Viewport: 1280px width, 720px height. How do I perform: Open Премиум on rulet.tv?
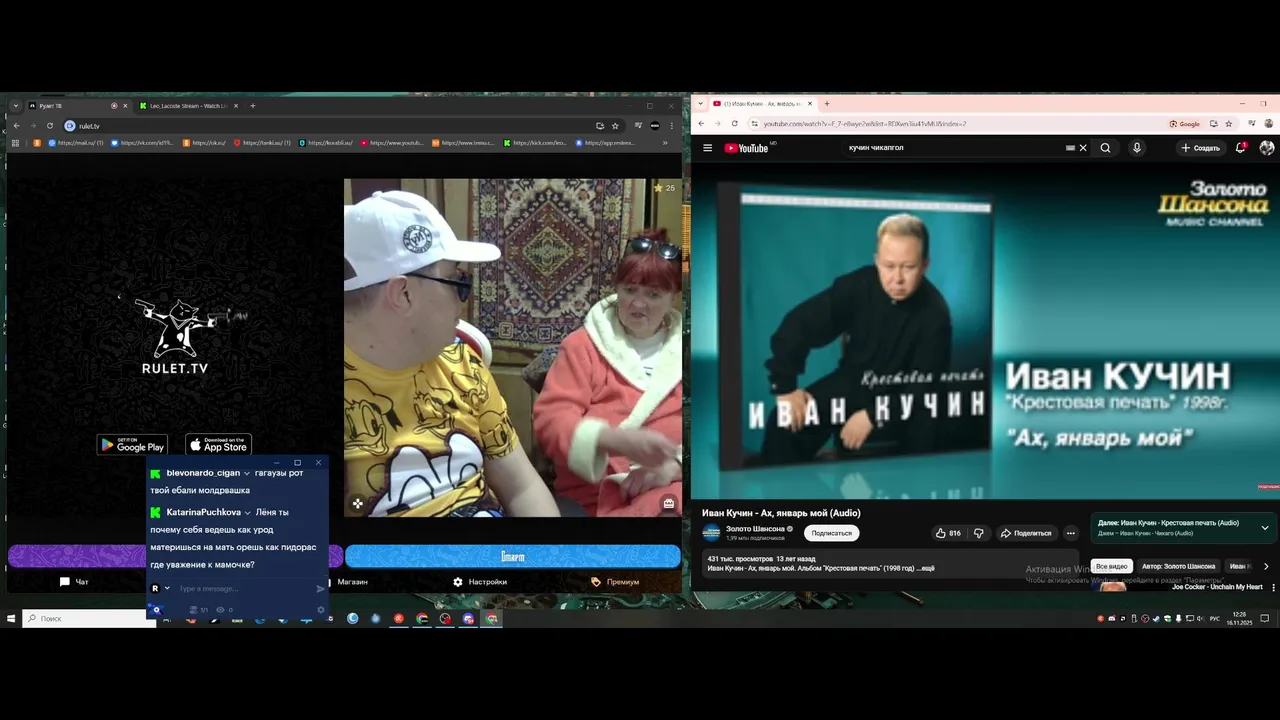[x=615, y=582]
